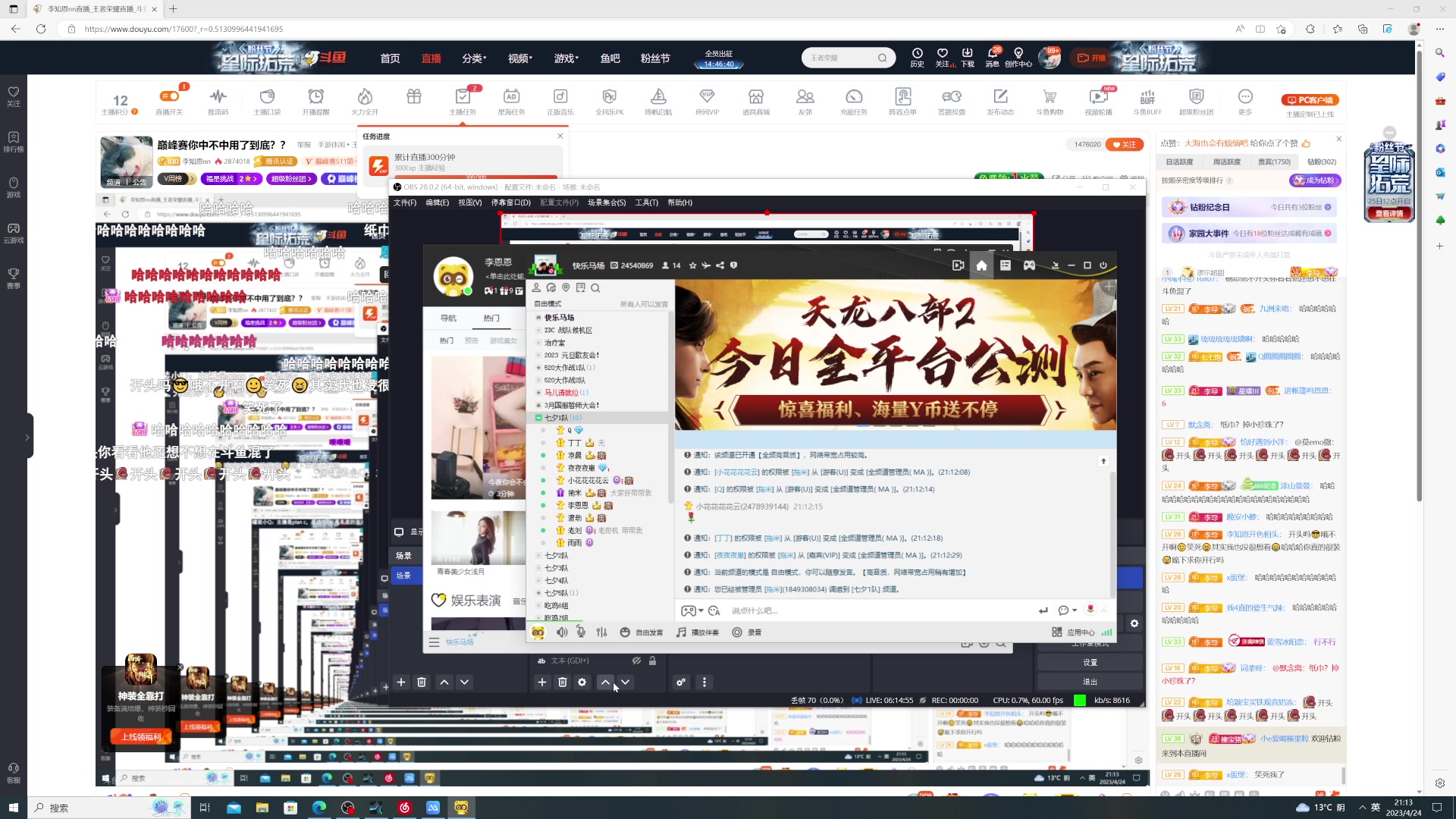The height and width of the screenshot is (819, 1456).
Task: Open the 游戏 dropdown in Douyu navigation
Action: 566,58
